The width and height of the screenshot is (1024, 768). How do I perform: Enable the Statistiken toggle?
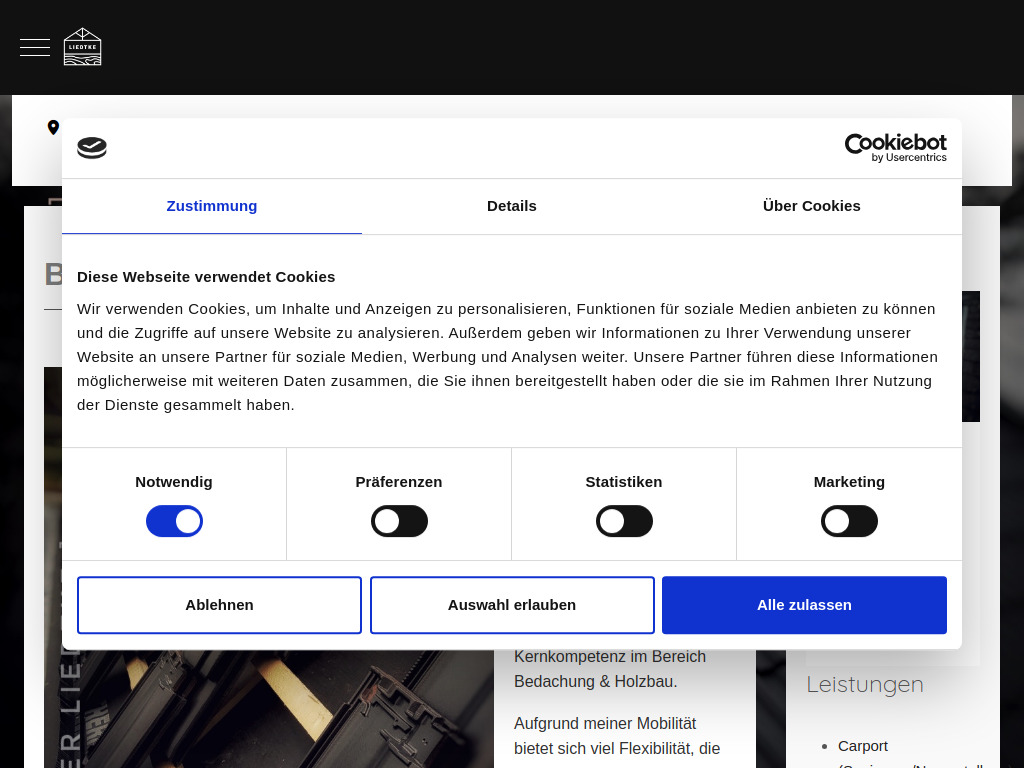(624, 521)
